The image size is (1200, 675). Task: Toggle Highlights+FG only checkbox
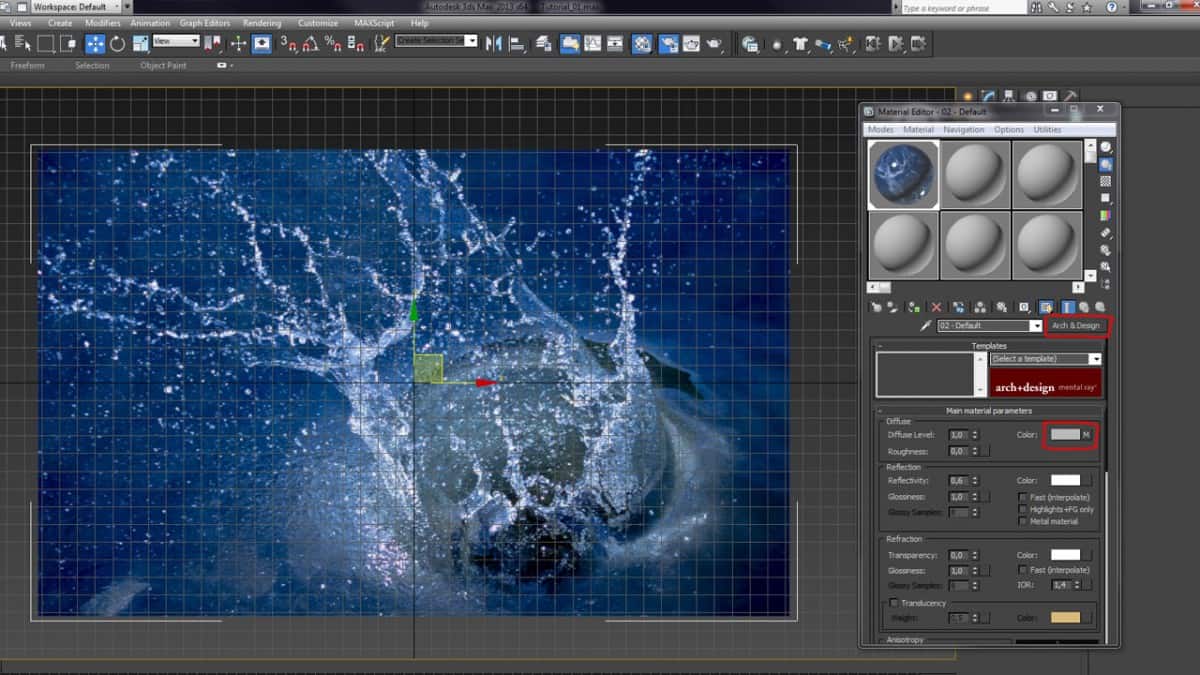[1022, 509]
